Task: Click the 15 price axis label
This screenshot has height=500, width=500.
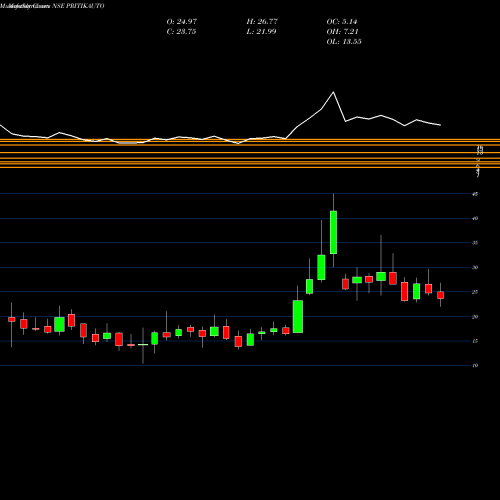Action: [475, 341]
